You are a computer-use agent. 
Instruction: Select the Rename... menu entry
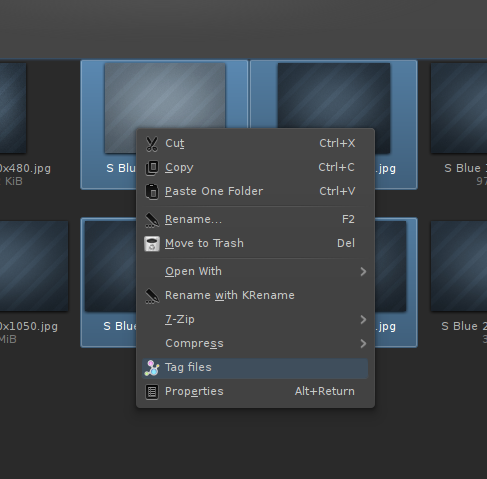[x=255, y=220]
